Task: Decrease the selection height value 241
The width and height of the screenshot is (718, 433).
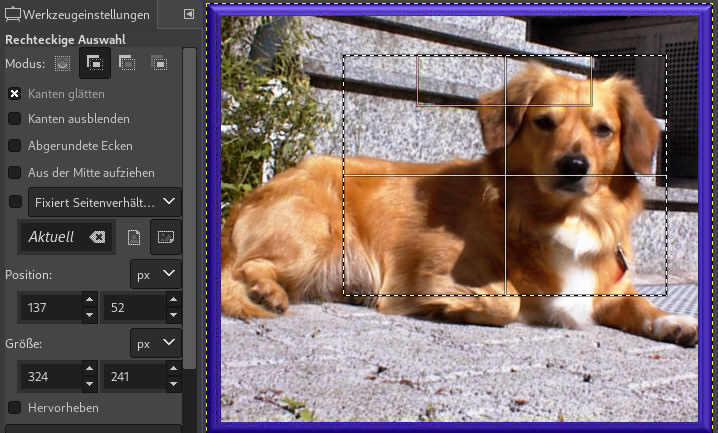Action: click(174, 384)
